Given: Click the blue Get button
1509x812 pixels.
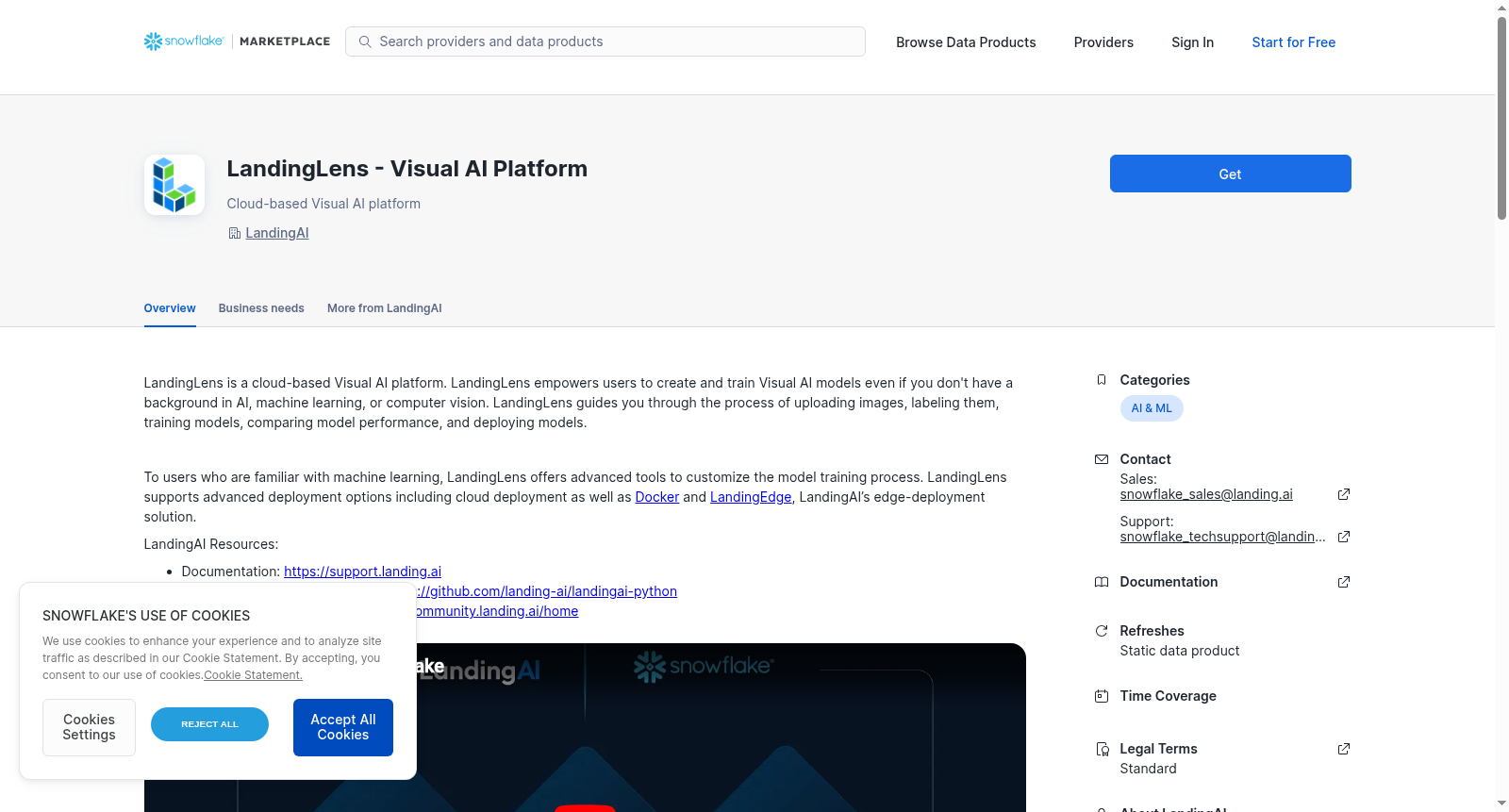Looking at the screenshot, I should 1230,174.
